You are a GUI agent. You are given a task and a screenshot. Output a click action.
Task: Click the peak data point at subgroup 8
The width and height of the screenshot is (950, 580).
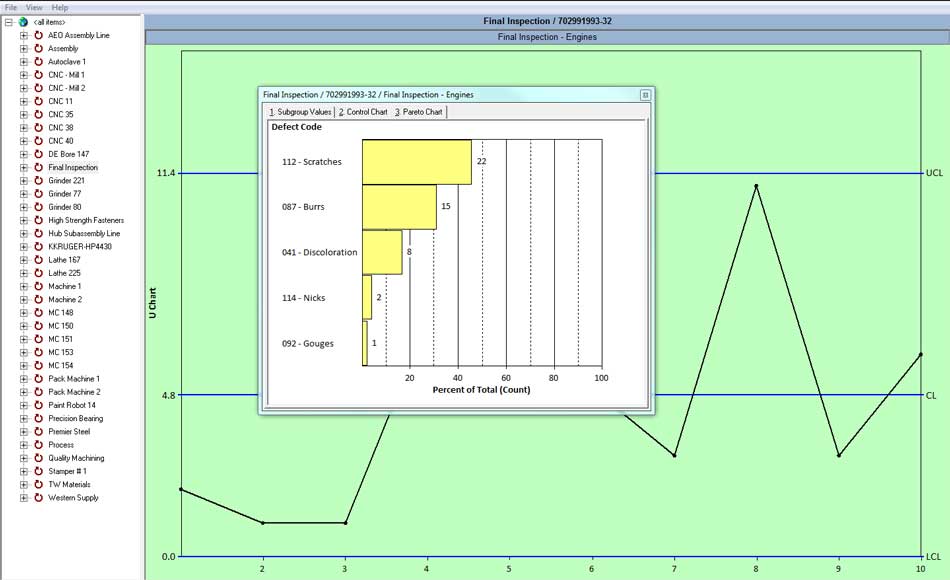(x=756, y=187)
